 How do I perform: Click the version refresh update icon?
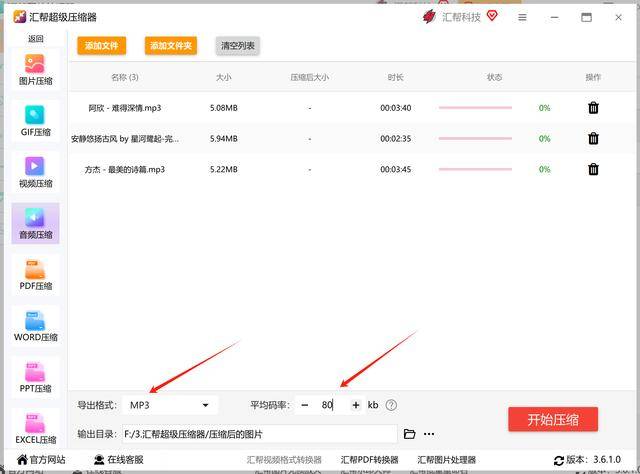559,461
